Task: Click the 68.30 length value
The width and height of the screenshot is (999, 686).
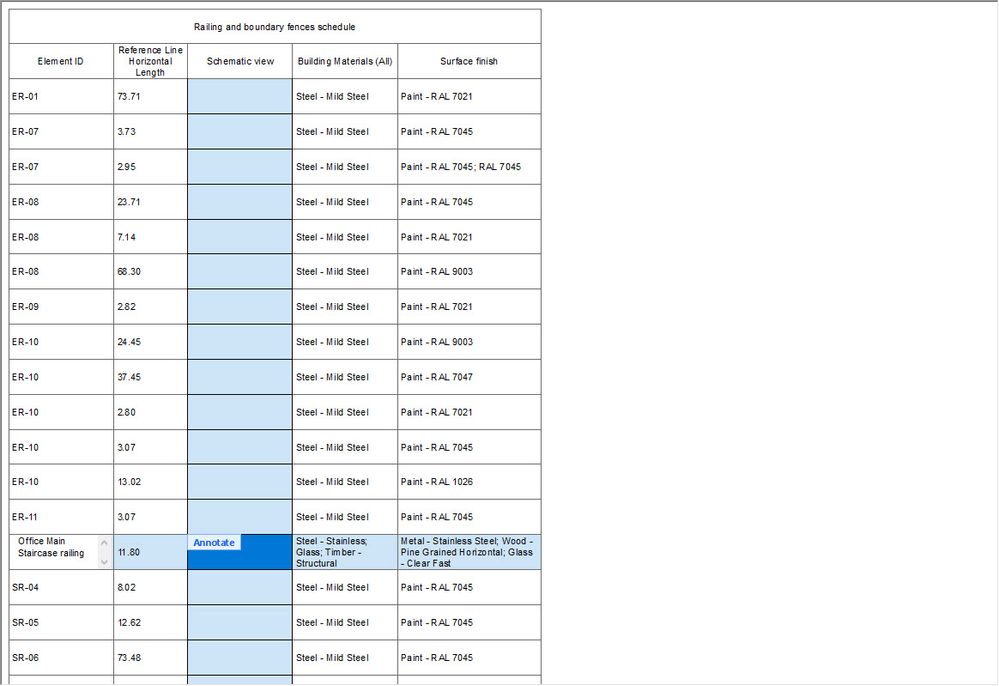Action: (x=129, y=271)
